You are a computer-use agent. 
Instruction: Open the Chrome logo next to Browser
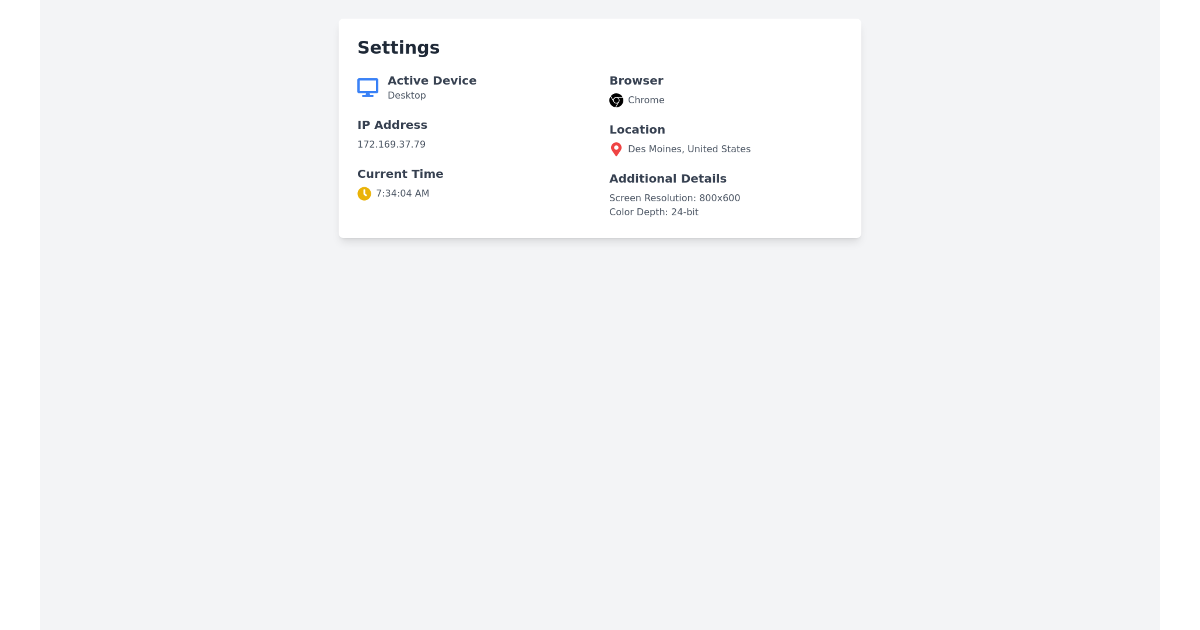616,100
